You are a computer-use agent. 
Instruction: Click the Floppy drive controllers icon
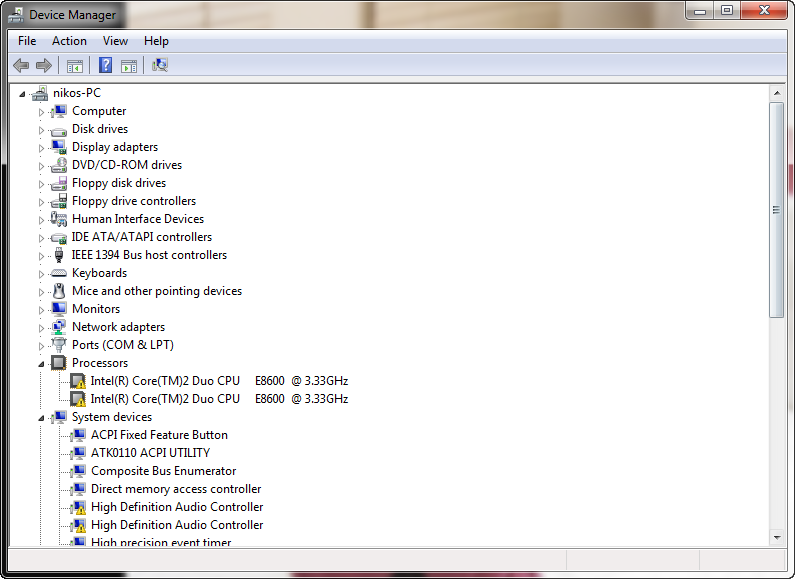pyautogui.click(x=59, y=201)
